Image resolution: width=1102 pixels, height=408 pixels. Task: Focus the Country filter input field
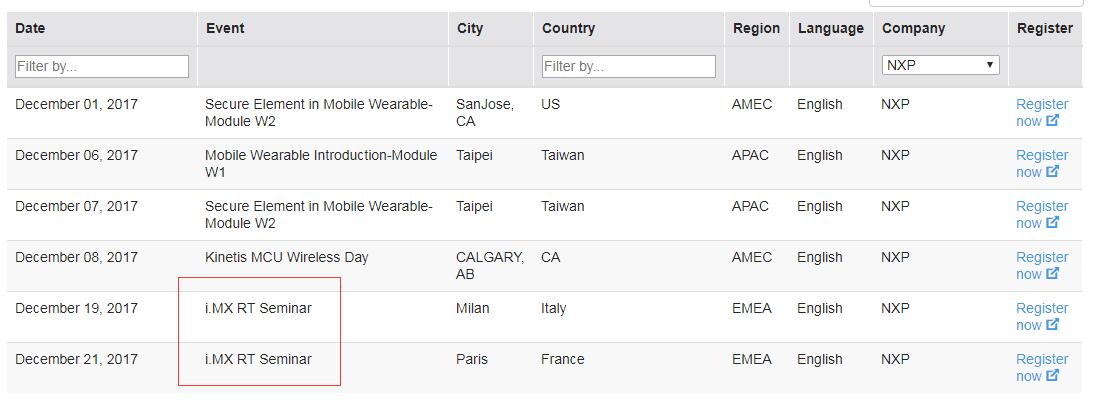628,67
